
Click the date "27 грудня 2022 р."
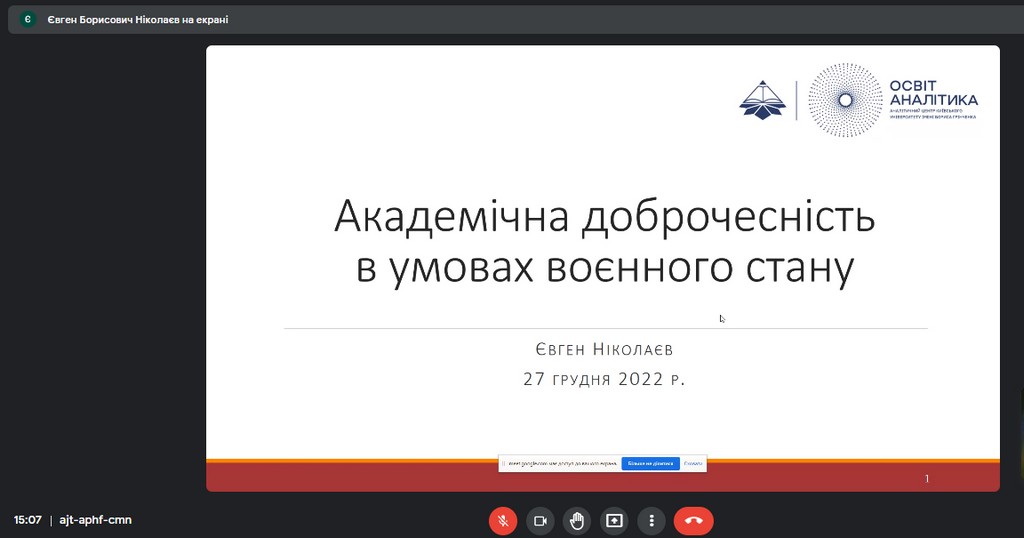605,379
